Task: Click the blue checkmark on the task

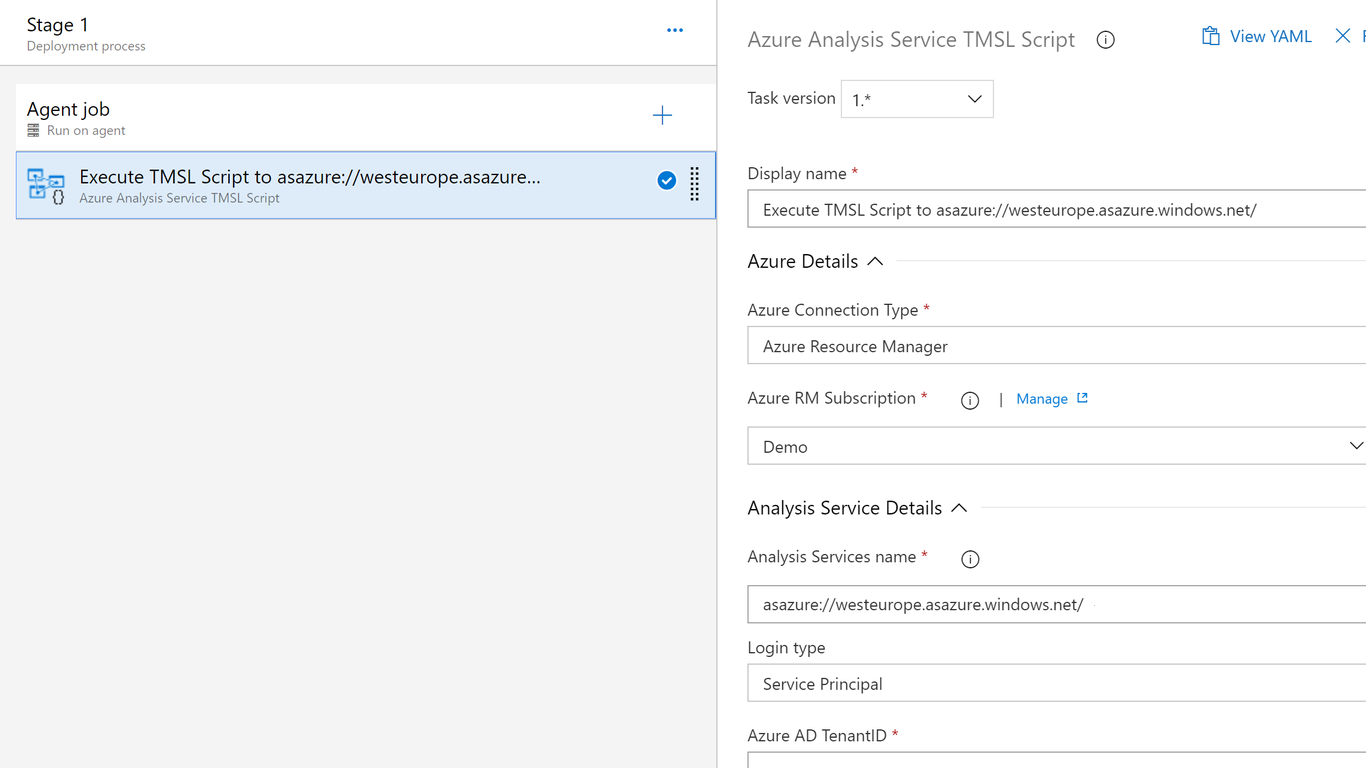Action: [x=667, y=181]
